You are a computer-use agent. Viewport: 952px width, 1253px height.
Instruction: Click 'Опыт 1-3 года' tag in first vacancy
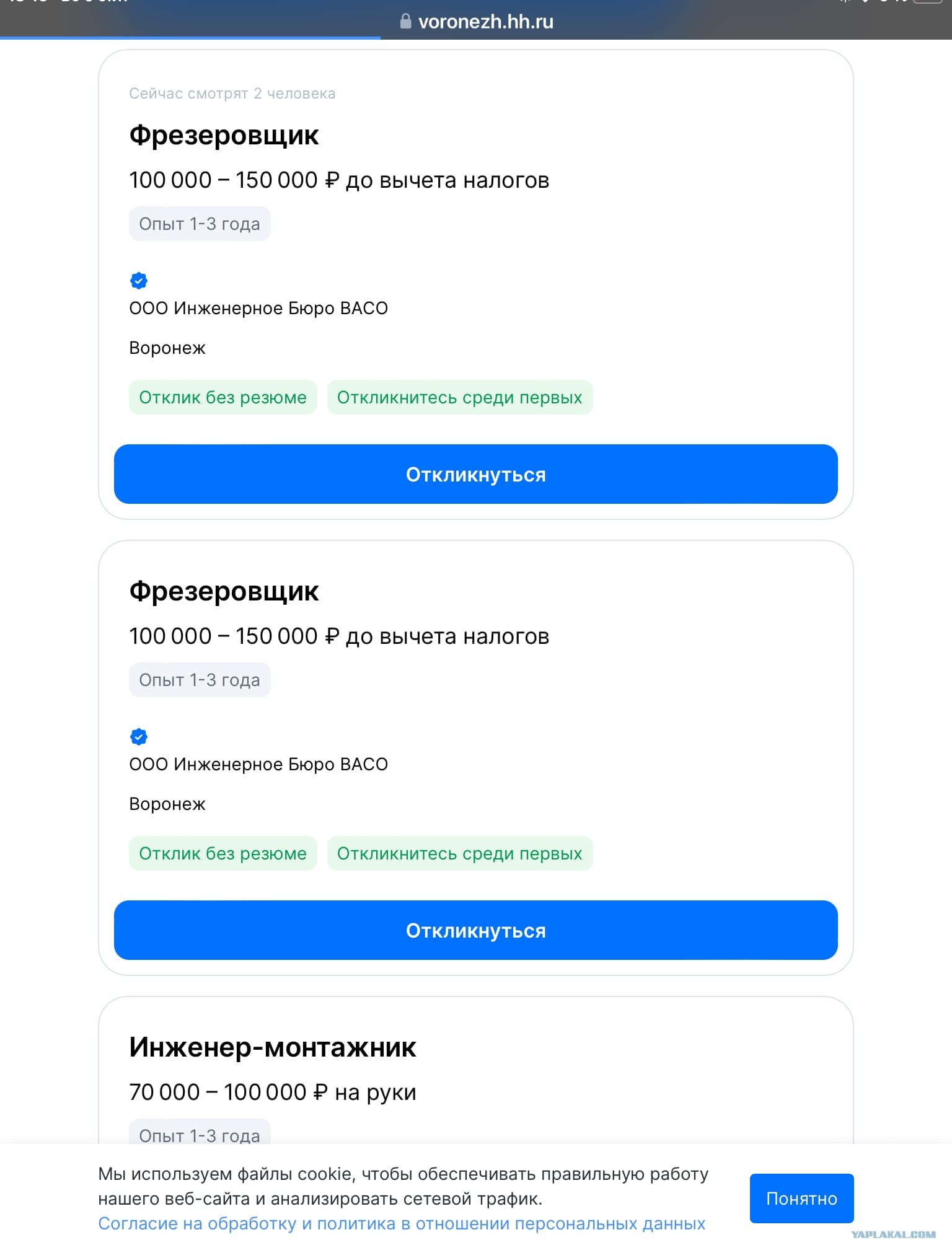(200, 224)
